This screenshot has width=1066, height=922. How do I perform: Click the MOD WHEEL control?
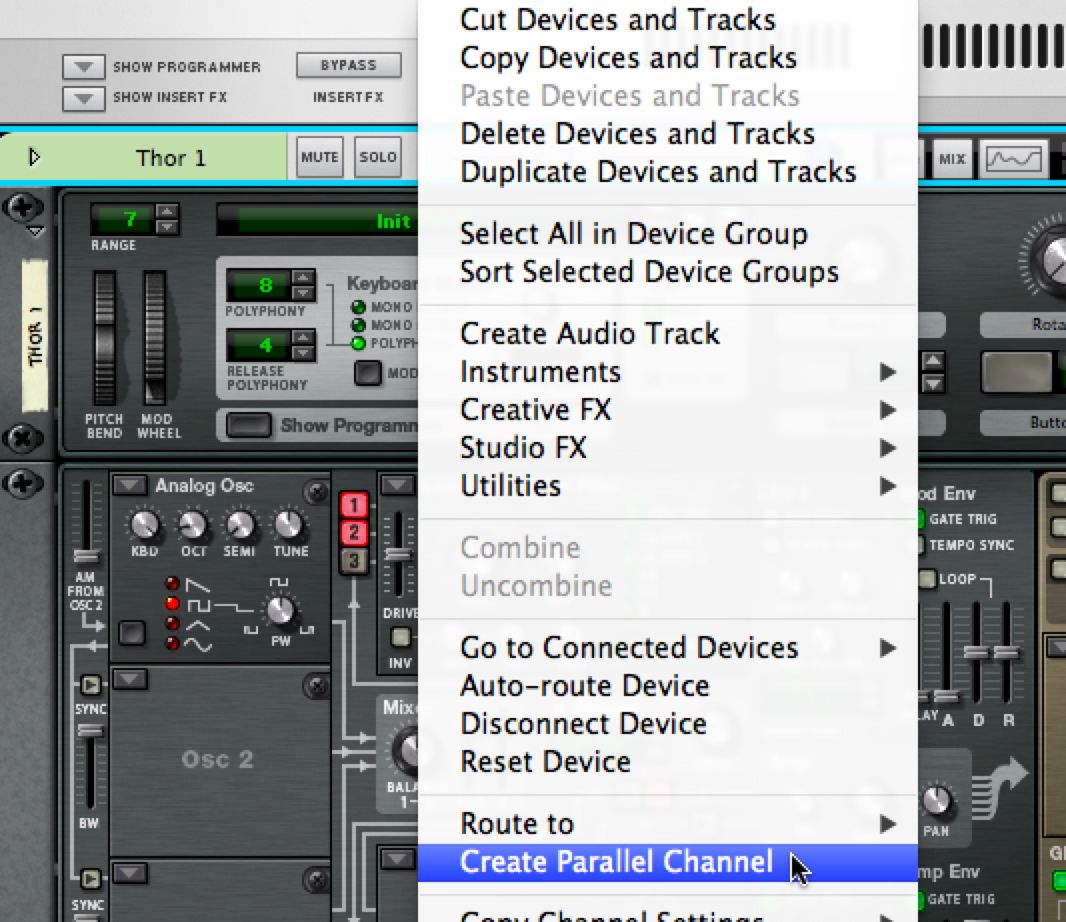(155, 338)
